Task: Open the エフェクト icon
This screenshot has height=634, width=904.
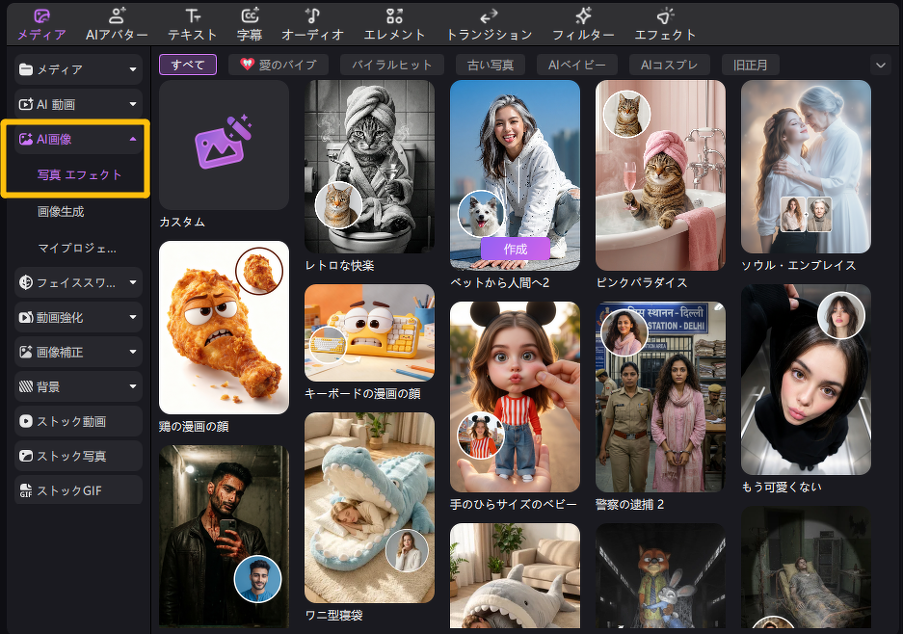Action: [665, 17]
